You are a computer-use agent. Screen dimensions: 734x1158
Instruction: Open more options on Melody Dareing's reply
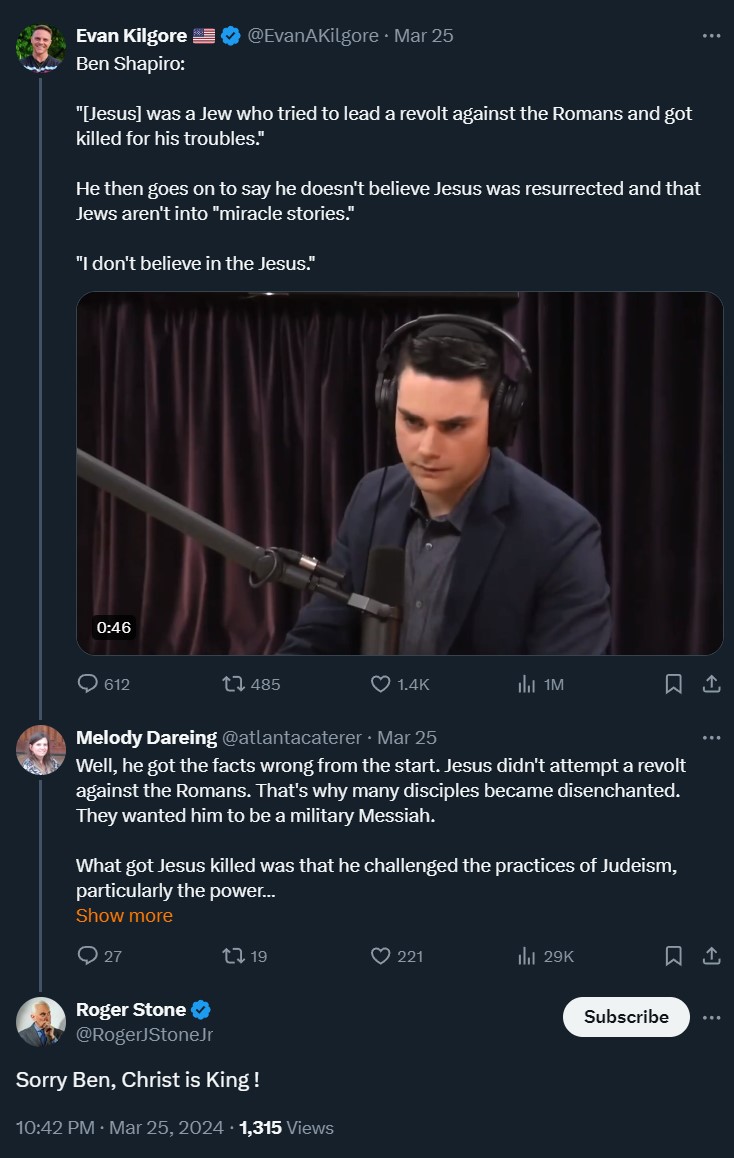click(711, 738)
